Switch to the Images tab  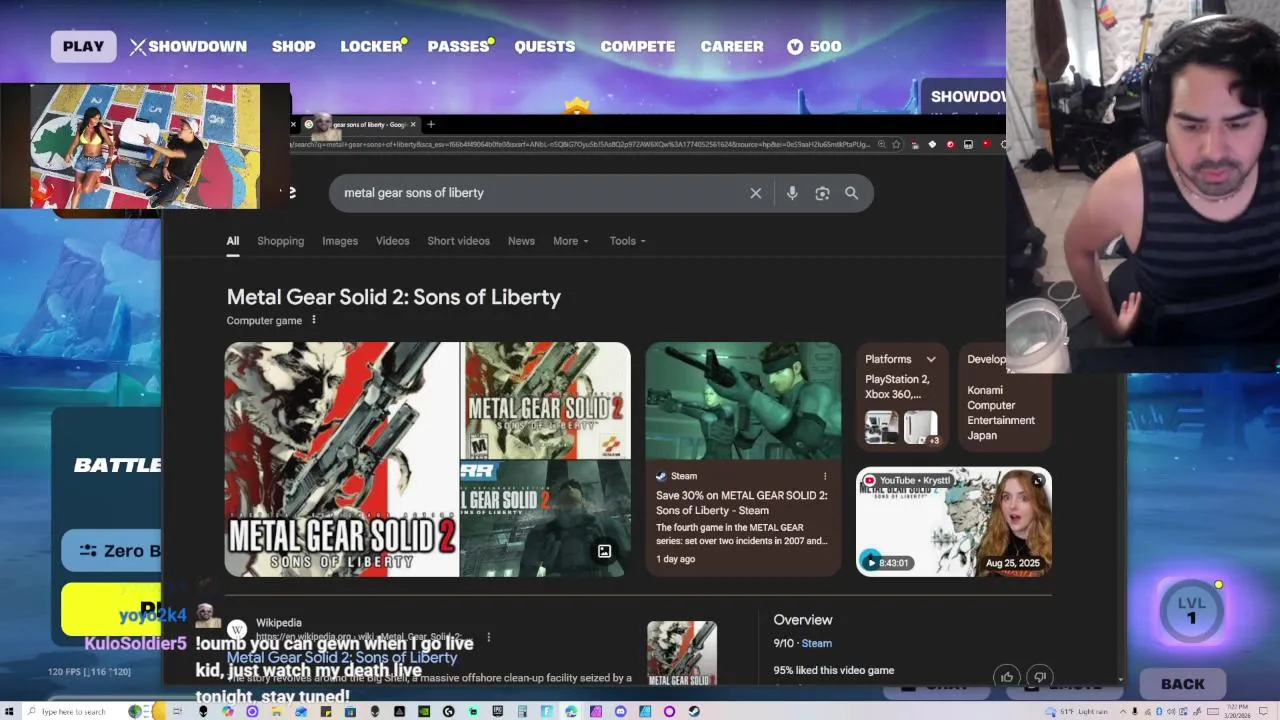tap(340, 241)
